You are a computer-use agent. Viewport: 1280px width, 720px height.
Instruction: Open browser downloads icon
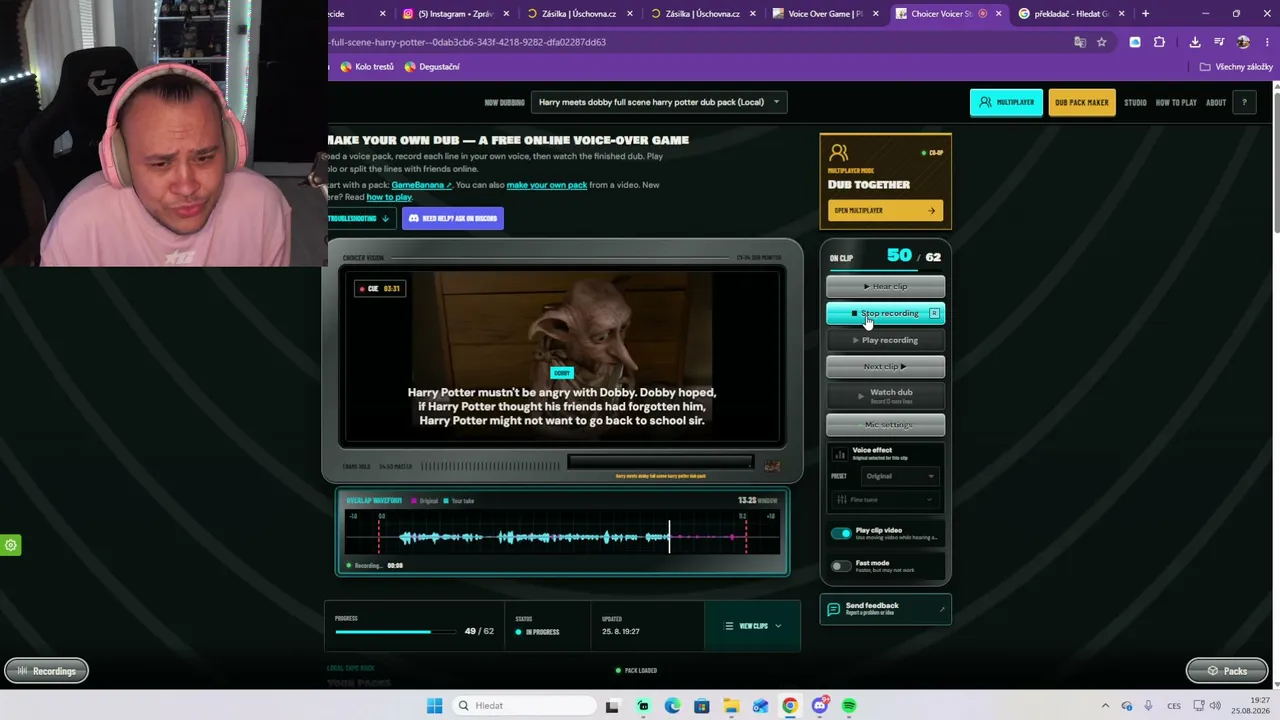click(x=1195, y=42)
